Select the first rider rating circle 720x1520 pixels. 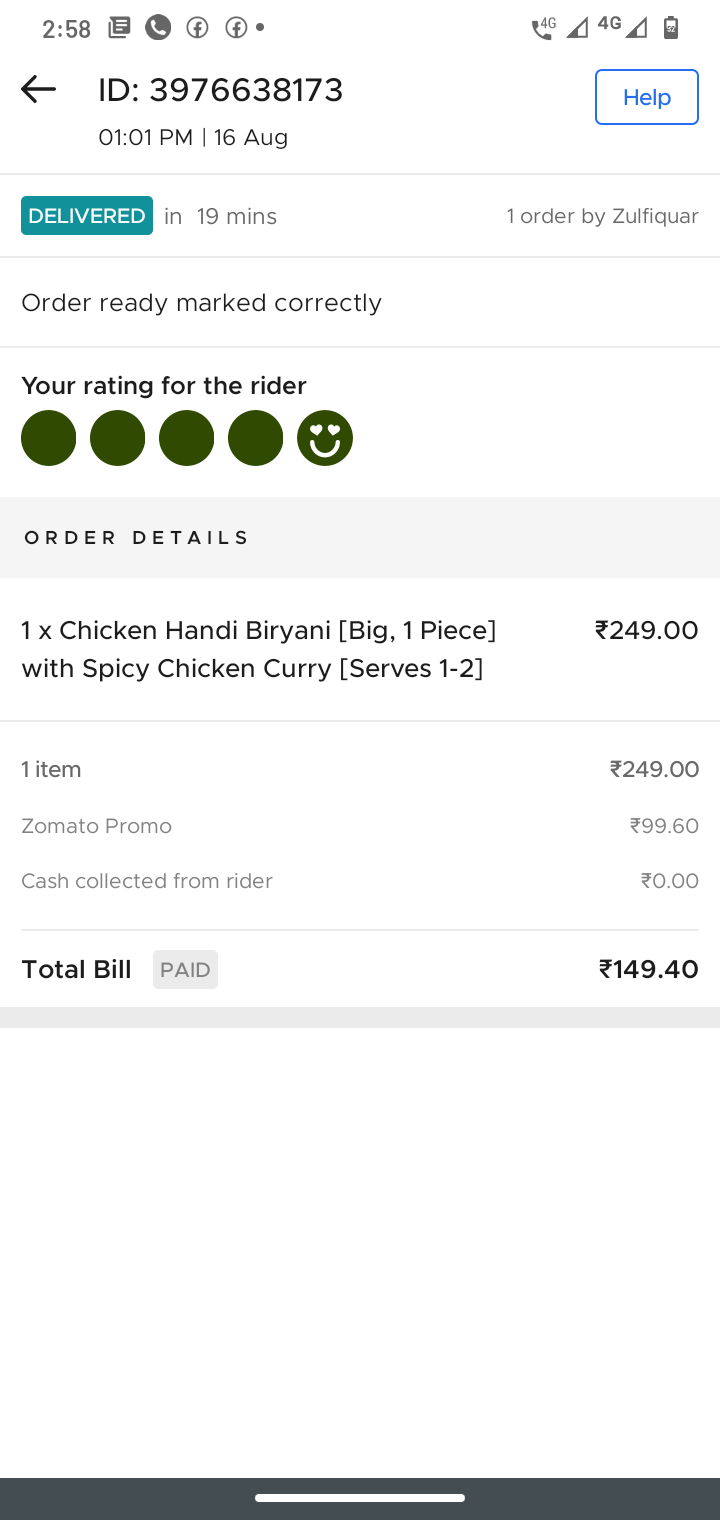tap(49, 438)
